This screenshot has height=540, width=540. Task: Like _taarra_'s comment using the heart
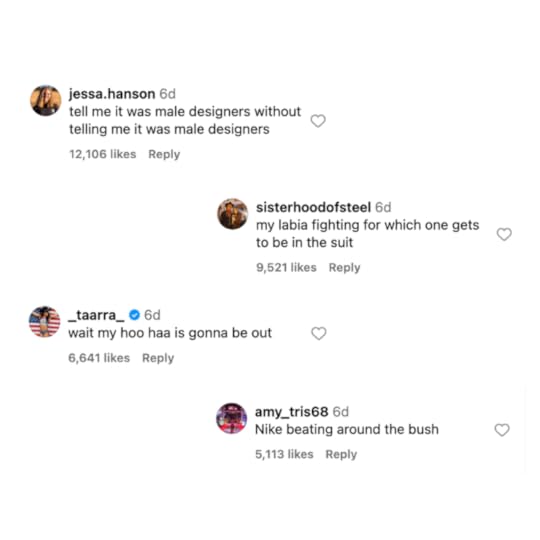(319, 333)
